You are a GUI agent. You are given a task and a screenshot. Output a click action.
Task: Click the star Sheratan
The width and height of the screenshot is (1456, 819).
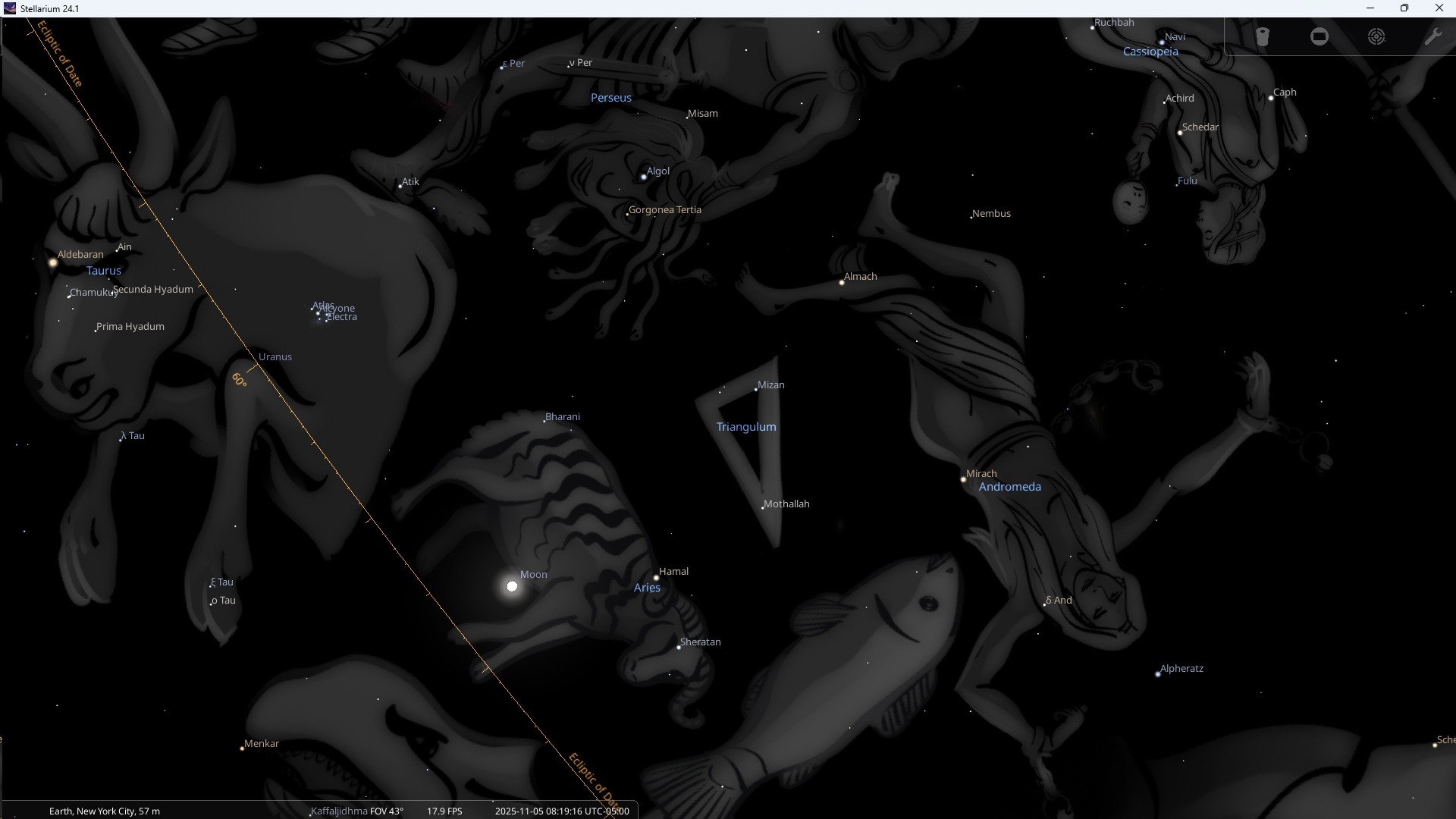point(679,648)
